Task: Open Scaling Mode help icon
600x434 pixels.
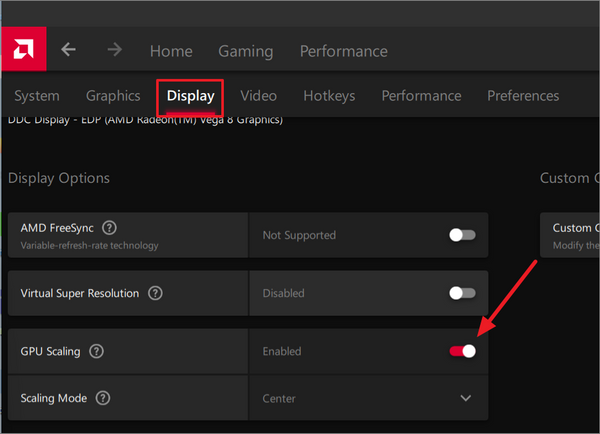Action: point(103,398)
